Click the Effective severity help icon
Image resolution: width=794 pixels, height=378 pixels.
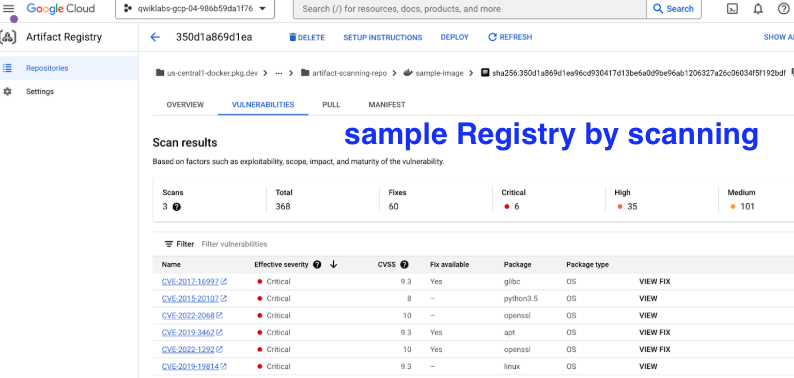pos(317,264)
